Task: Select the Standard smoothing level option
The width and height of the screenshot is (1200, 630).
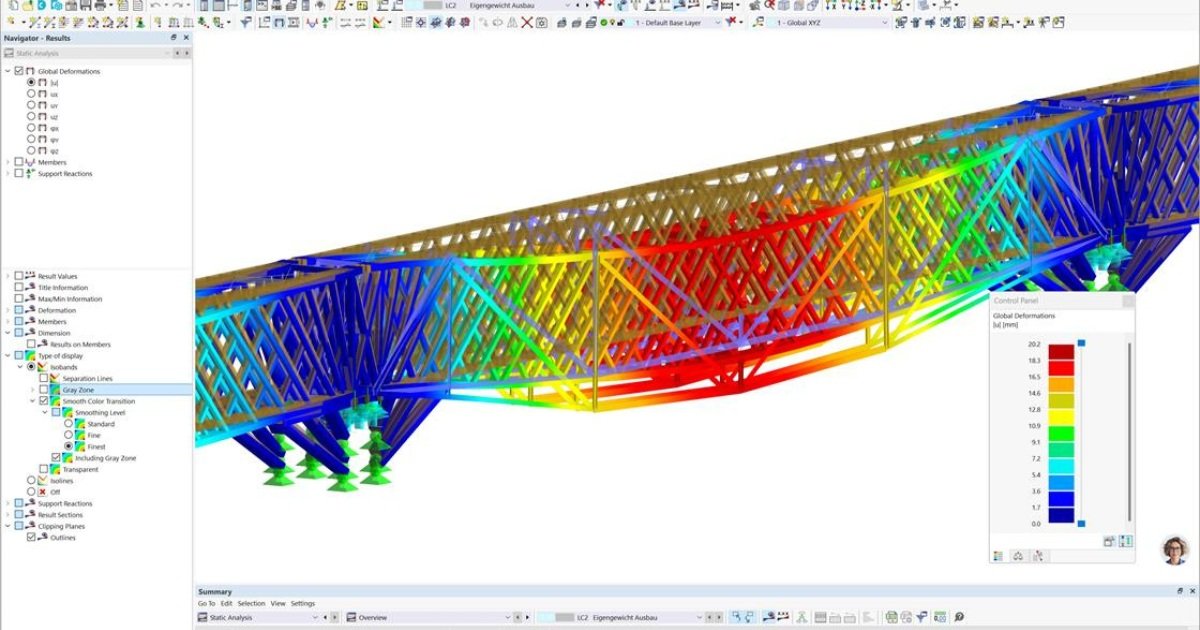Action: (x=68, y=424)
